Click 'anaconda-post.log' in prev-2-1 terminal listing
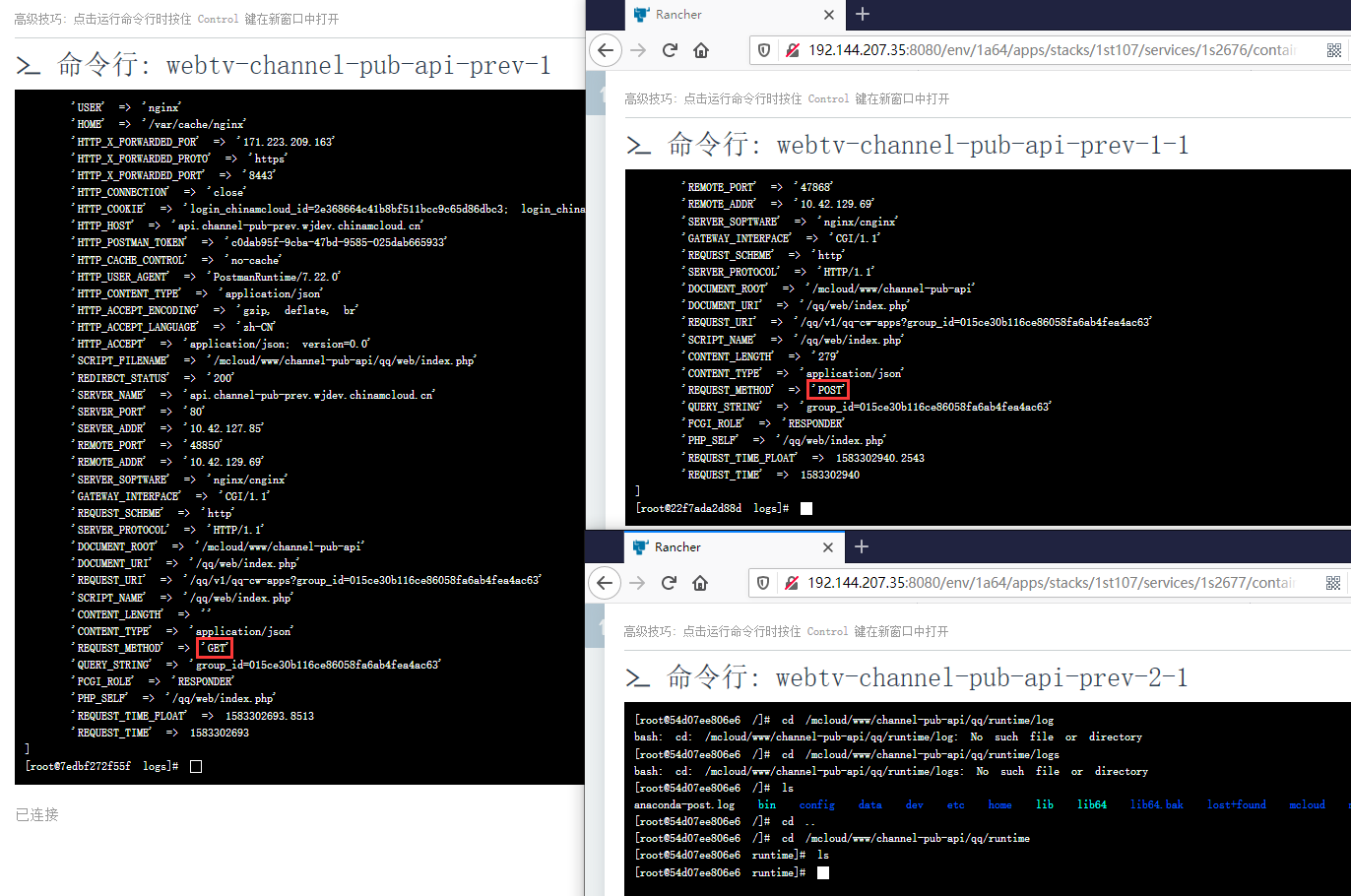Screen dimensions: 1351x896 point(684,804)
